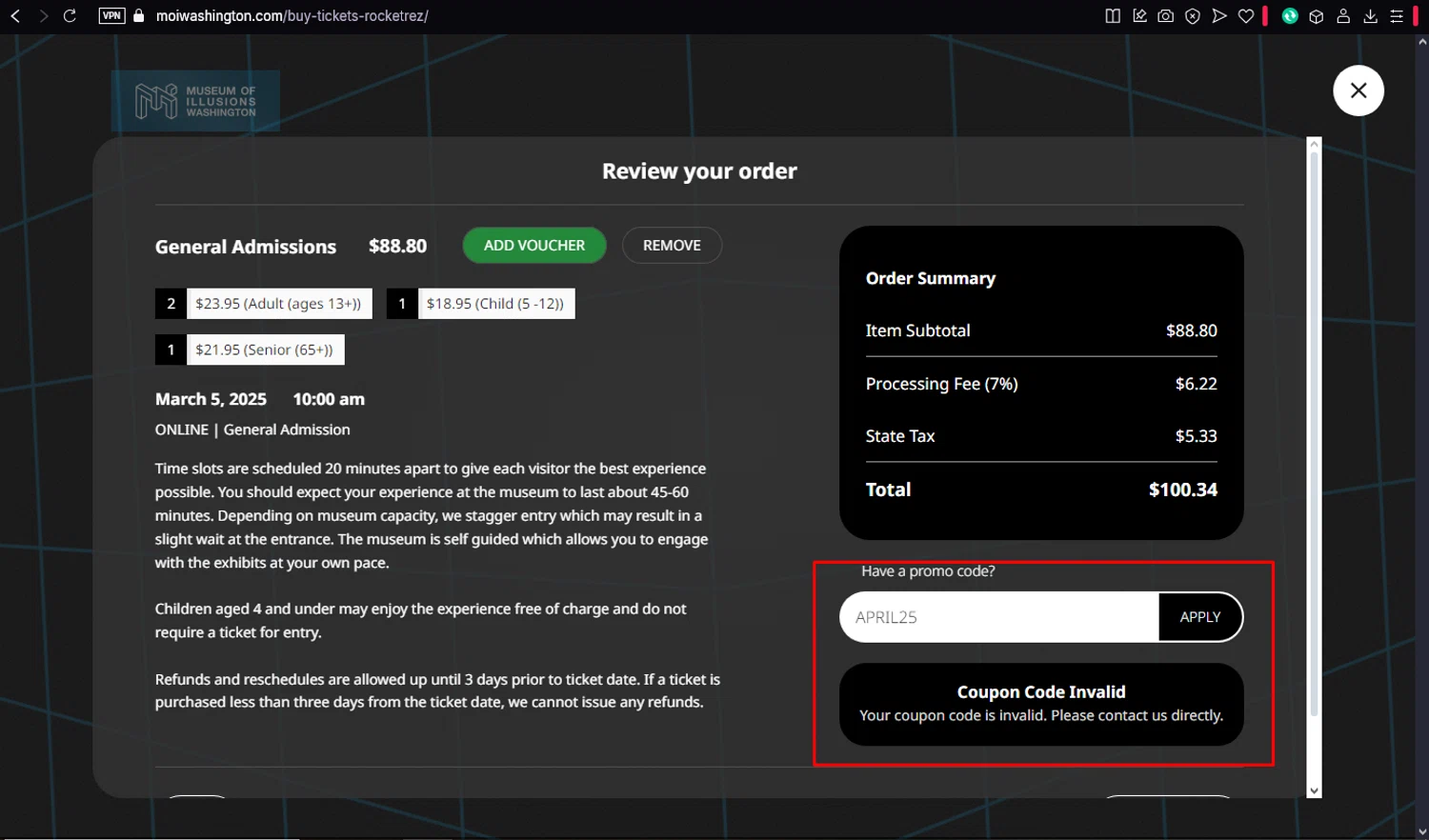Open green sync extension icon
Viewport: 1429px width, 840px height.
coord(1290,16)
